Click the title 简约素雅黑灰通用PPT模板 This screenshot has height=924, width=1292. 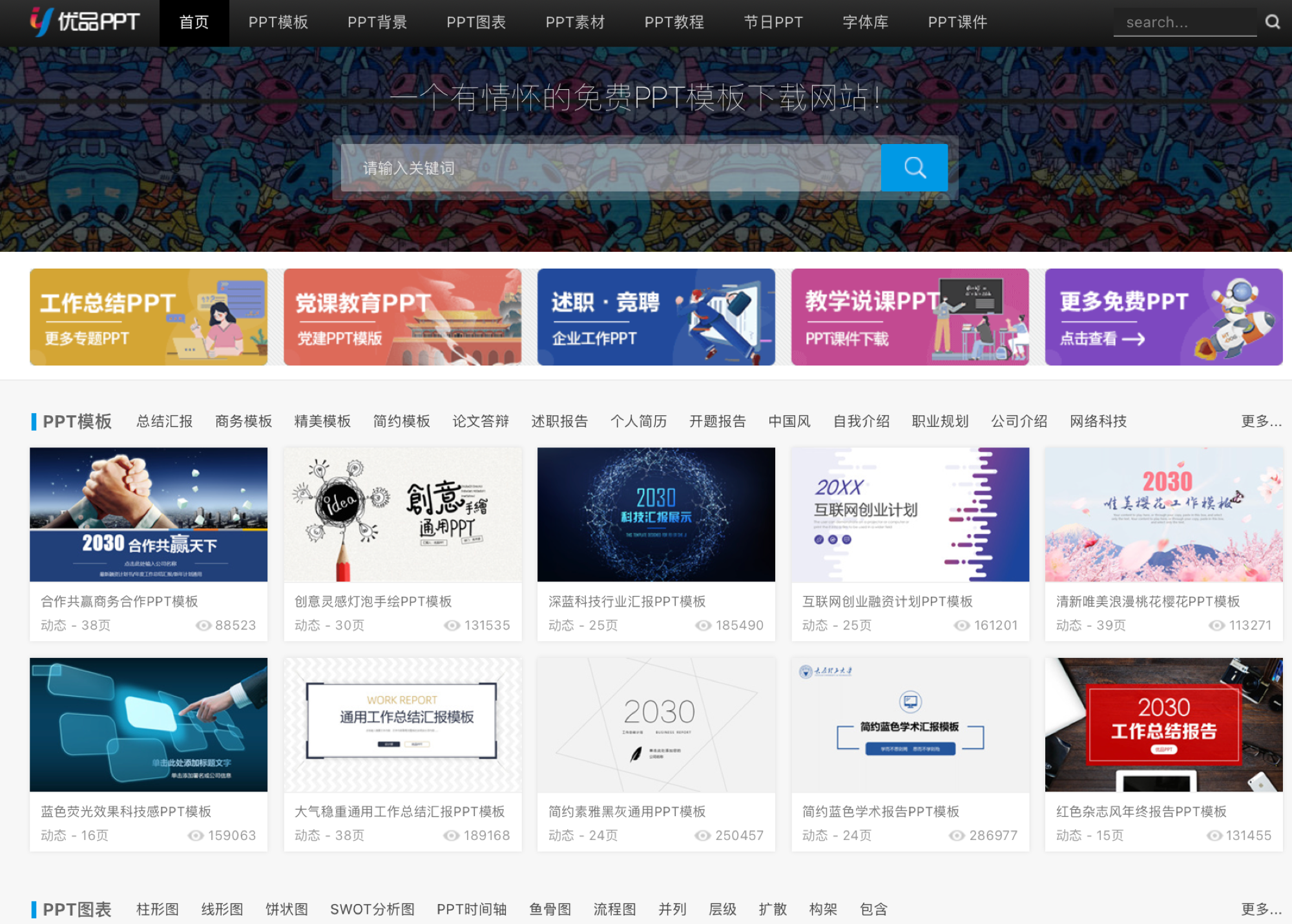(627, 812)
